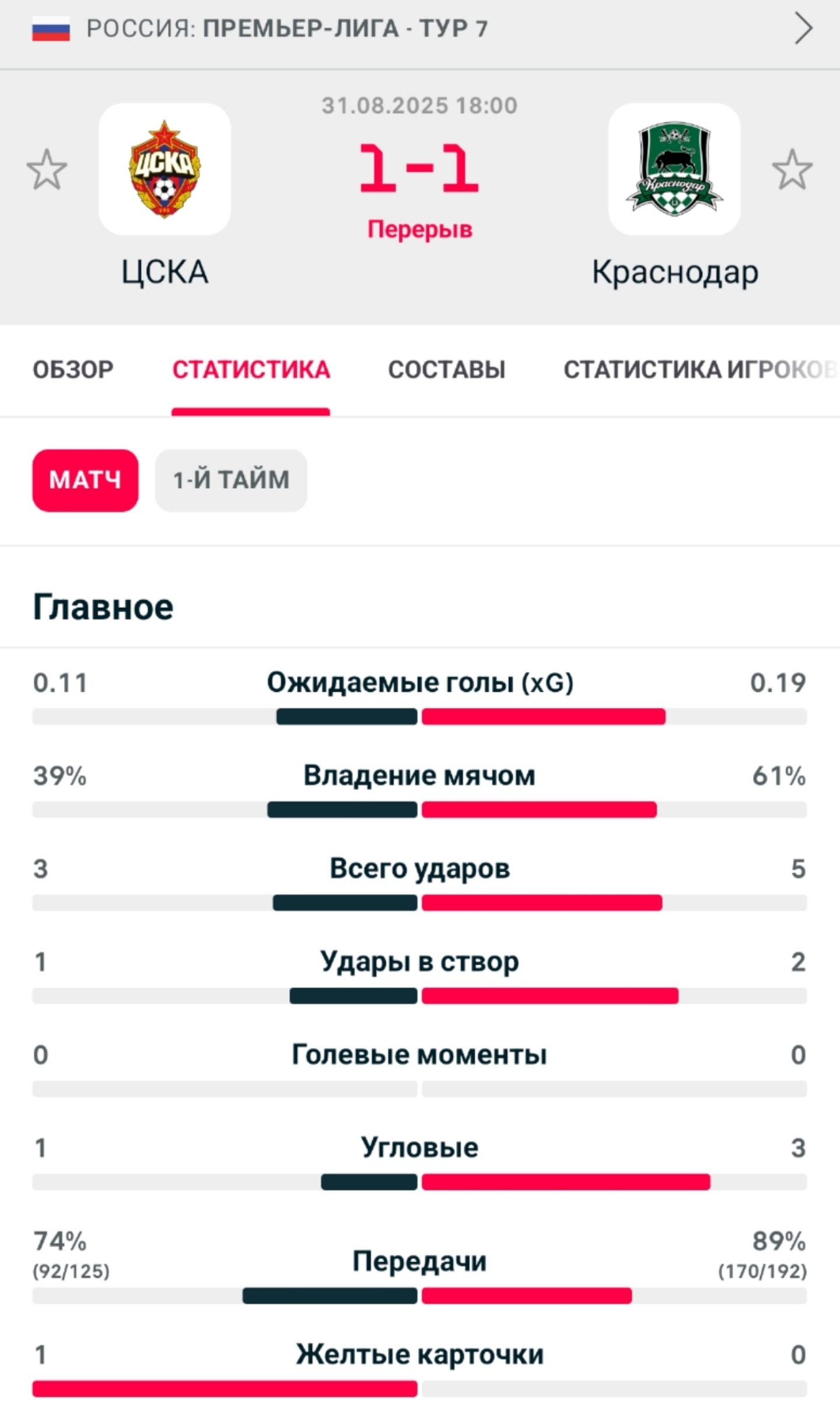The height and width of the screenshot is (1407, 840).
Task: Switch stats to 1-Й ТАЙМ
Action: [231, 480]
